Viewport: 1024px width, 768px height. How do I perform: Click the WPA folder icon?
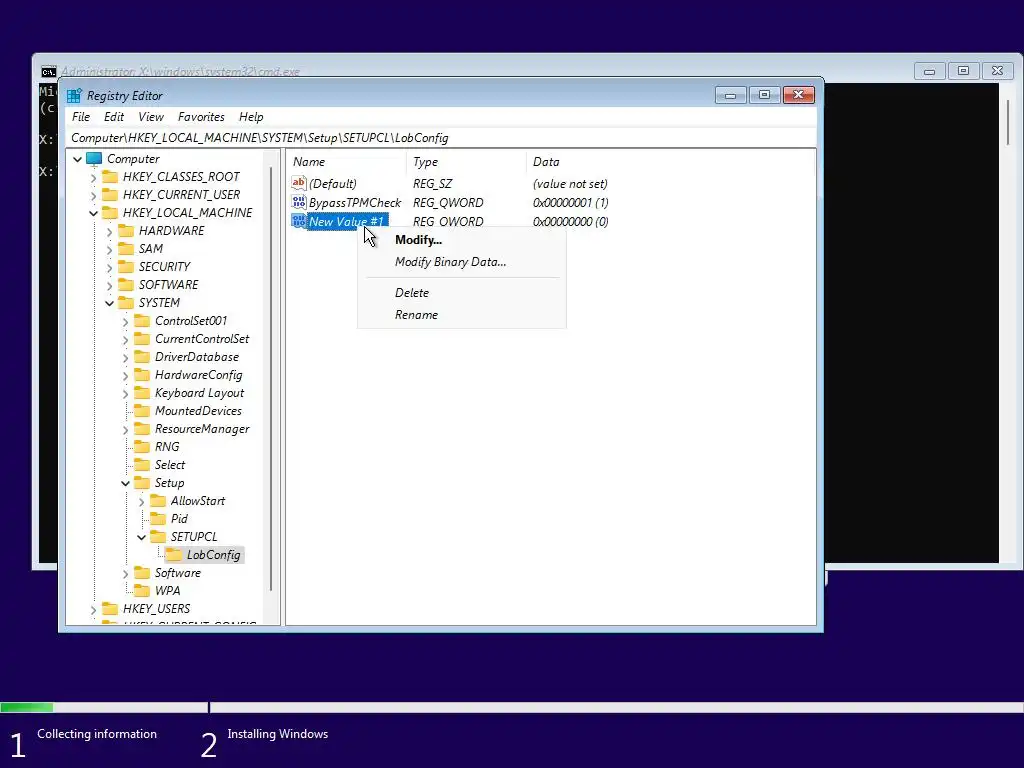pos(142,590)
